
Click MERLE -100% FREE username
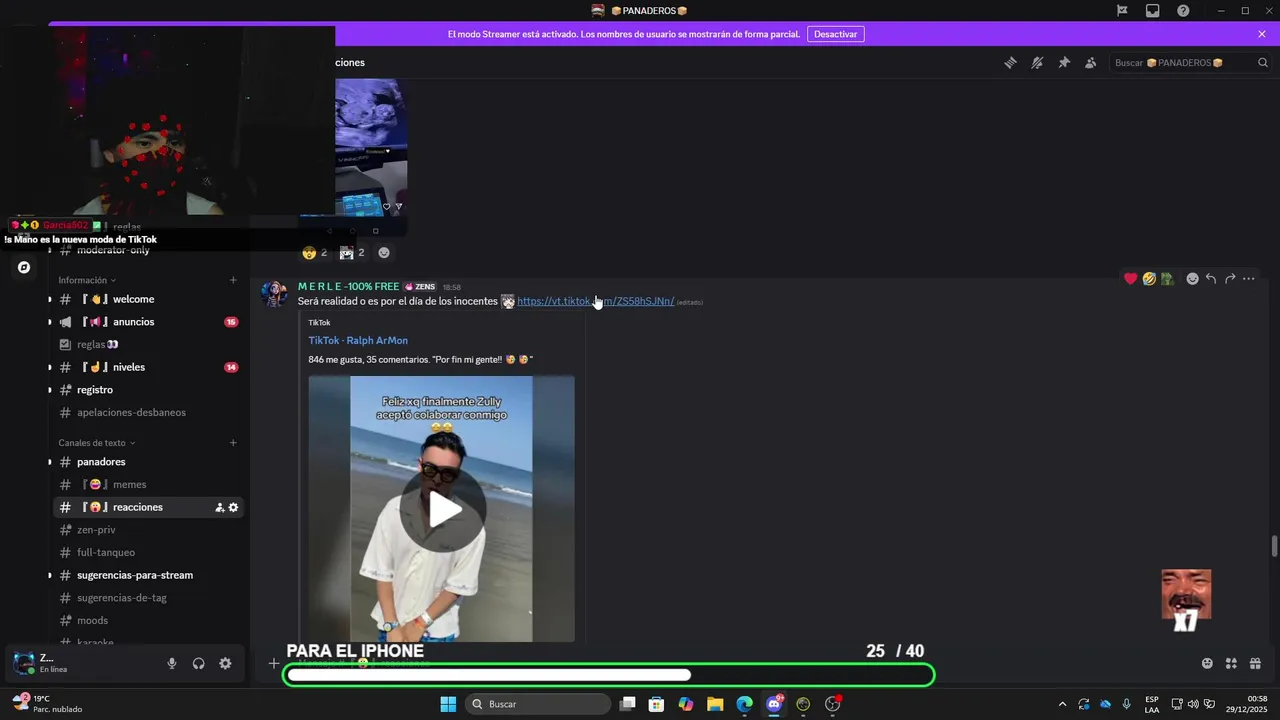point(348,287)
